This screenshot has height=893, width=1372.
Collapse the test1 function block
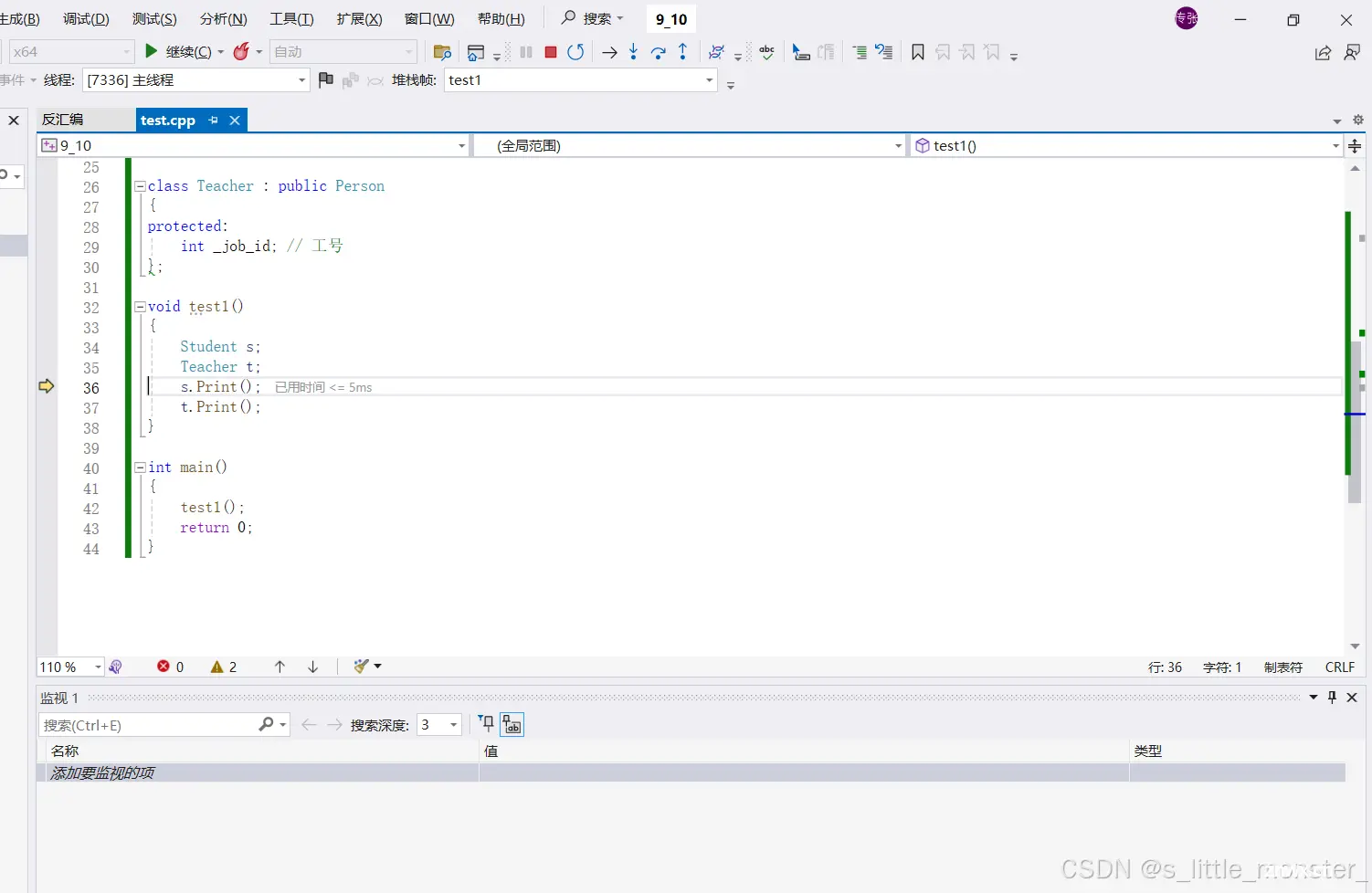[x=140, y=307]
